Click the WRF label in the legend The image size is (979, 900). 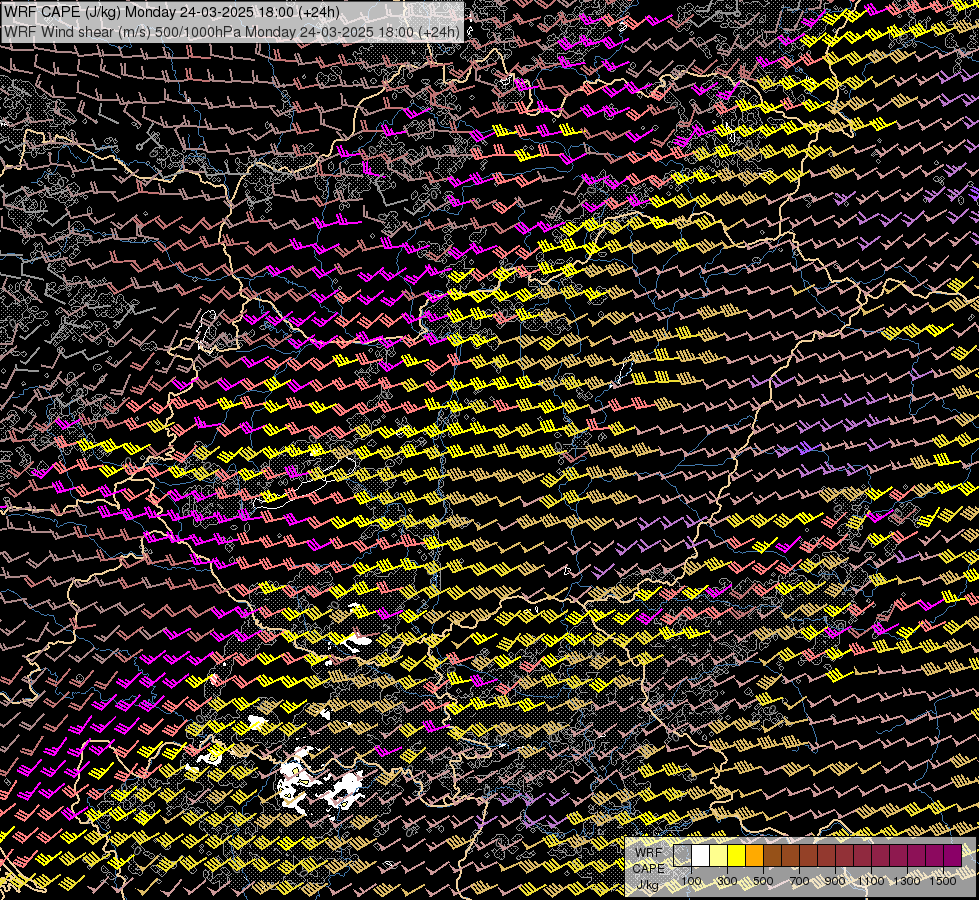click(649, 853)
